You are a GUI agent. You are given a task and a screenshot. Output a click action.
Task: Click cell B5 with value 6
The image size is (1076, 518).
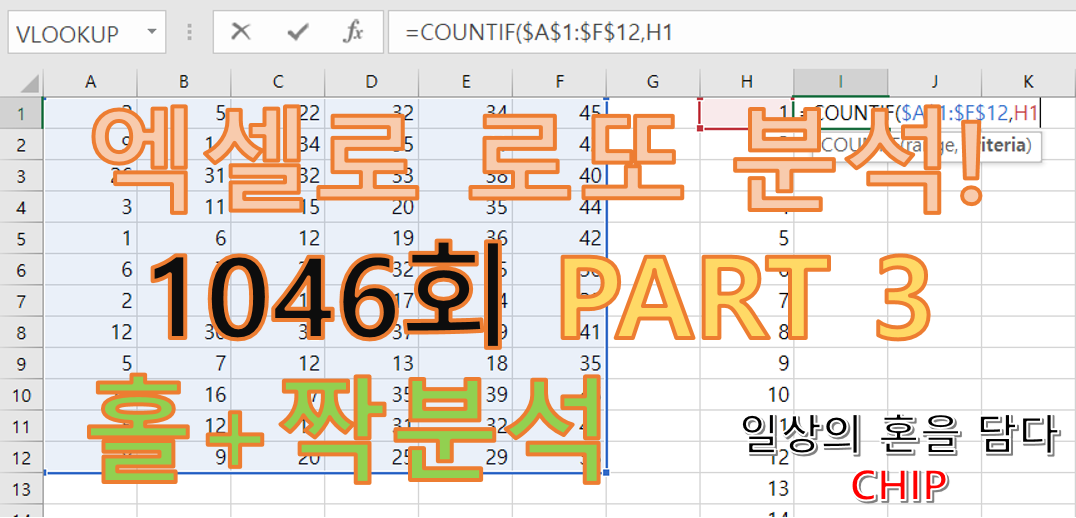184,238
